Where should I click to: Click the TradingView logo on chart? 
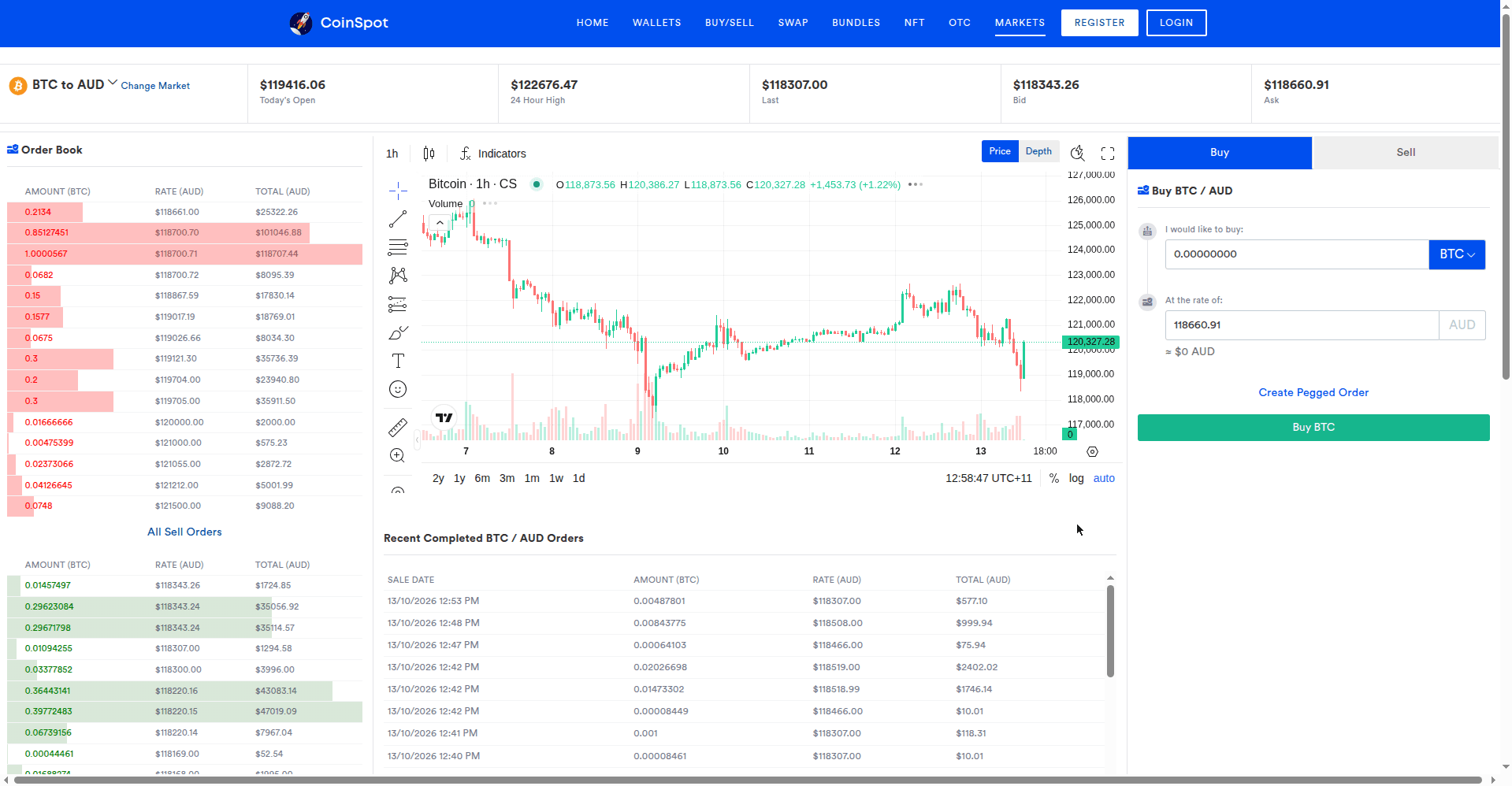tap(444, 417)
